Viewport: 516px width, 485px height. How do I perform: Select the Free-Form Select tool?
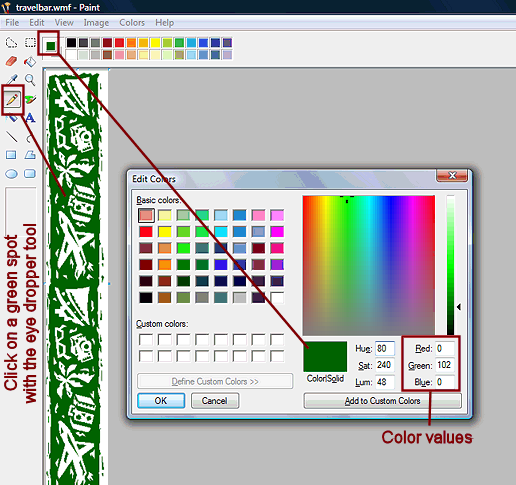tap(11, 43)
